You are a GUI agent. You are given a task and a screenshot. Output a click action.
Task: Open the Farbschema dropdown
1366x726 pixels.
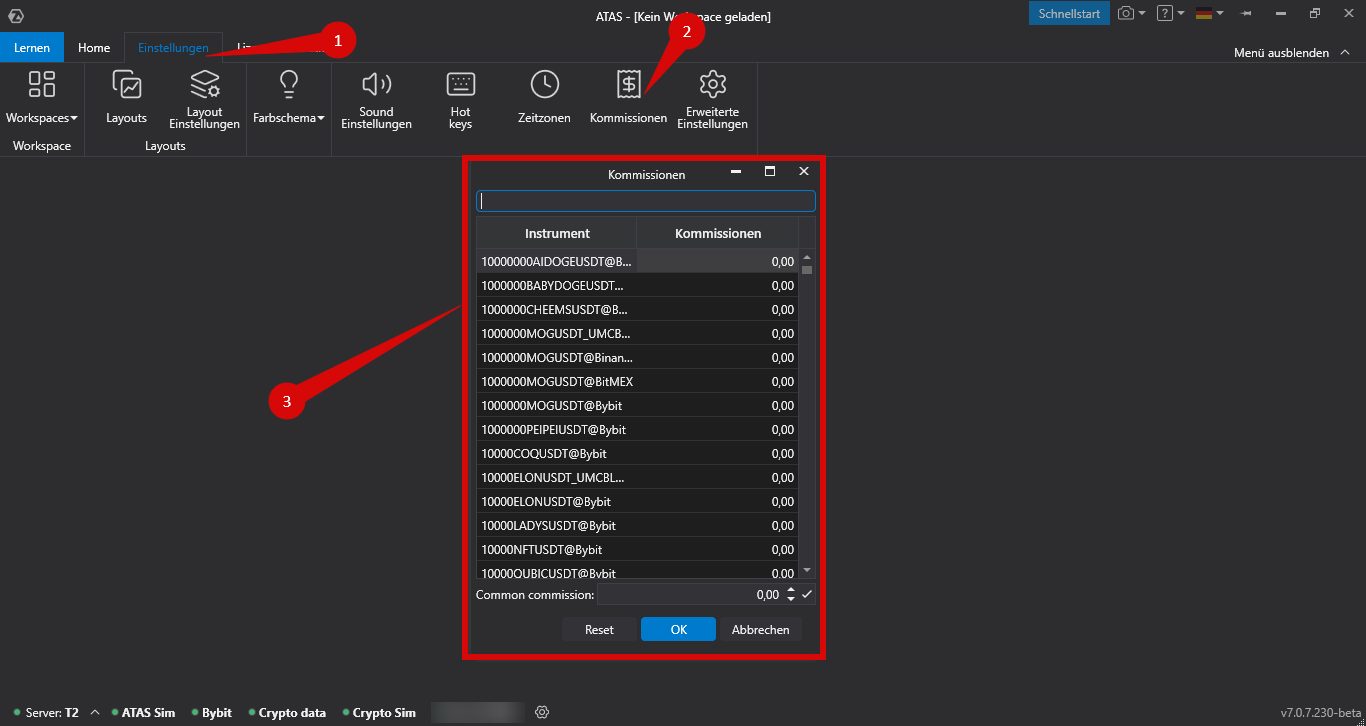click(289, 118)
